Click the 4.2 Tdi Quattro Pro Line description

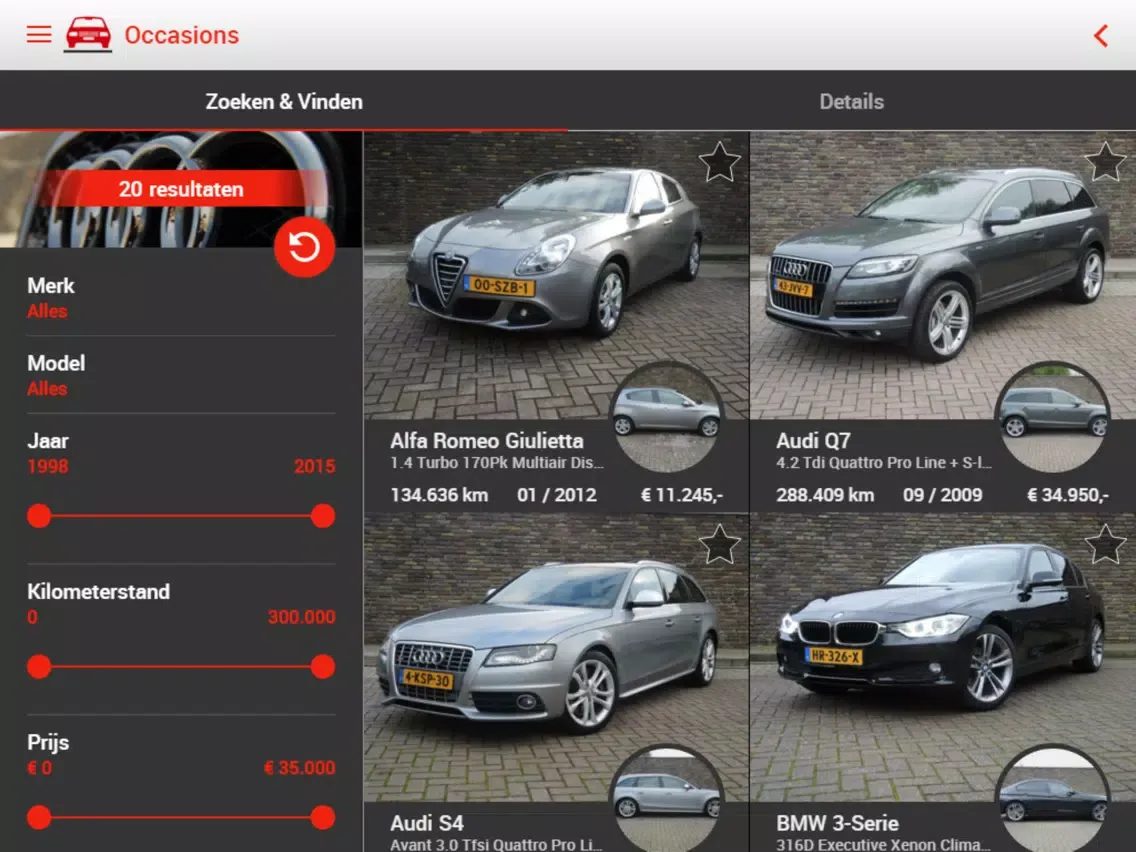[x=884, y=463]
